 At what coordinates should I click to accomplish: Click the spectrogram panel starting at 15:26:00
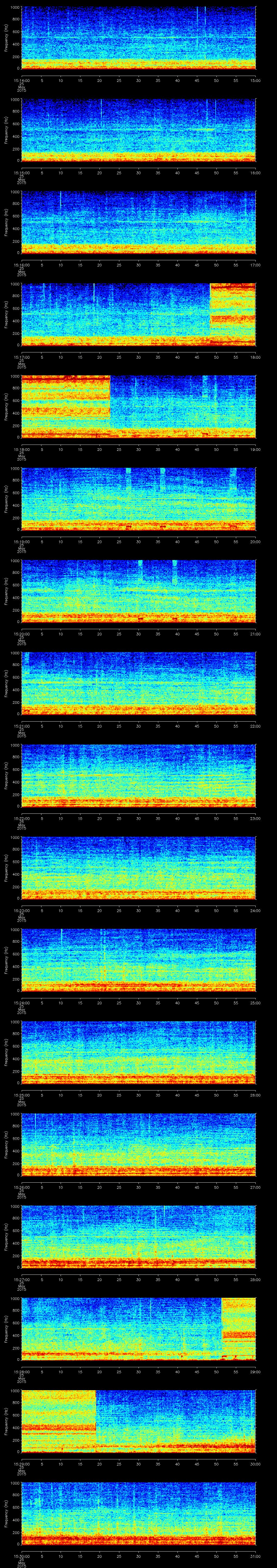tap(139, 1145)
